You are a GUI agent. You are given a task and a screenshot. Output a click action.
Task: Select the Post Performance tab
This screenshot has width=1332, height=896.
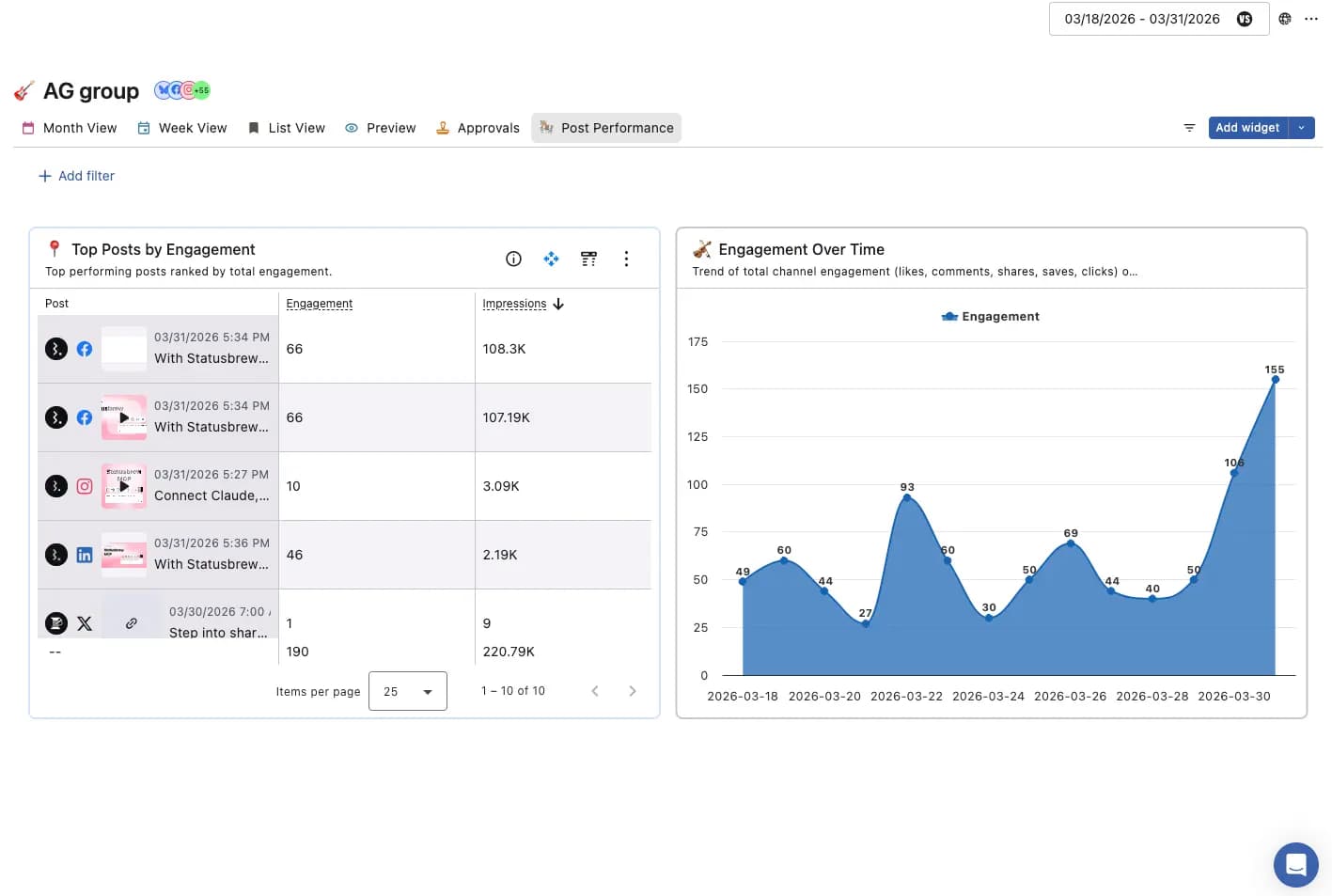pos(606,128)
